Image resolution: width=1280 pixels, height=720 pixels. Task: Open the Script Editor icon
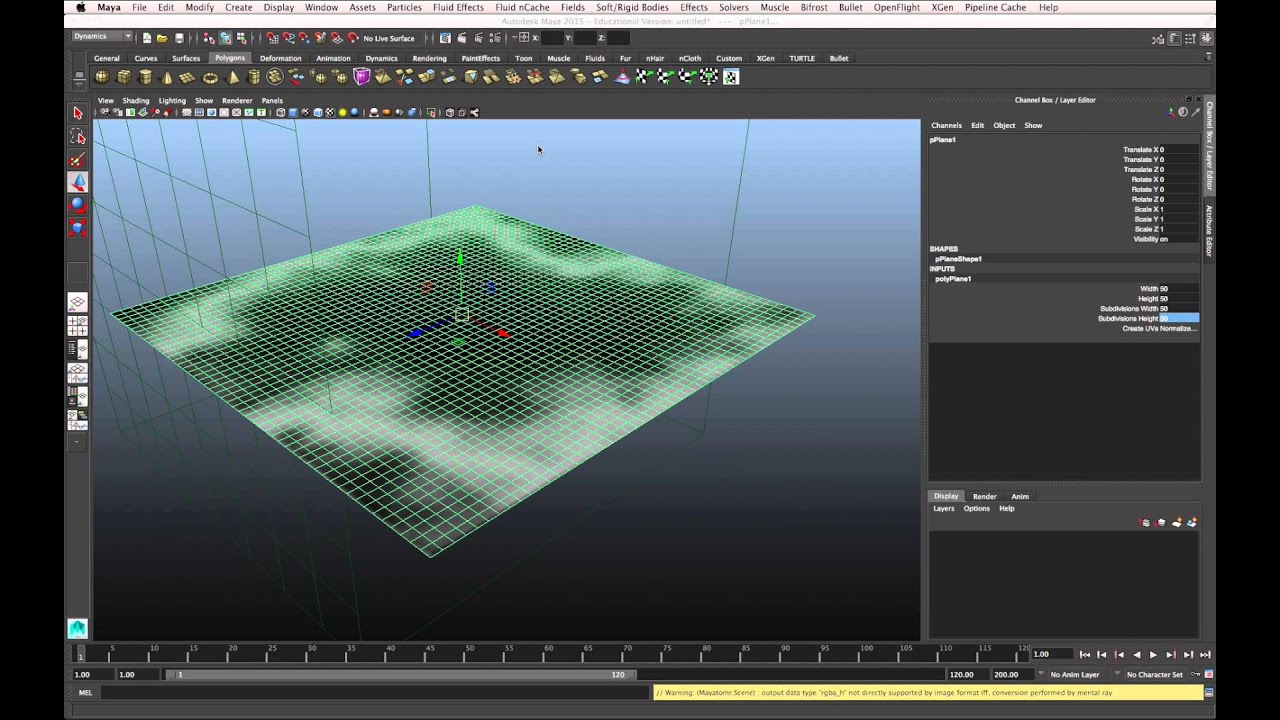tap(1209, 692)
